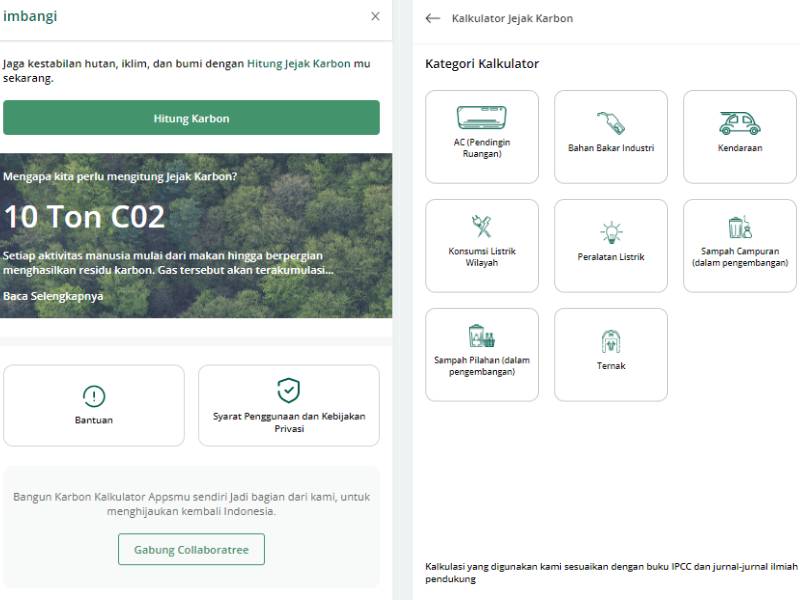Choose Ternak category label
Screen dimensions: 800x600
[611, 366]
